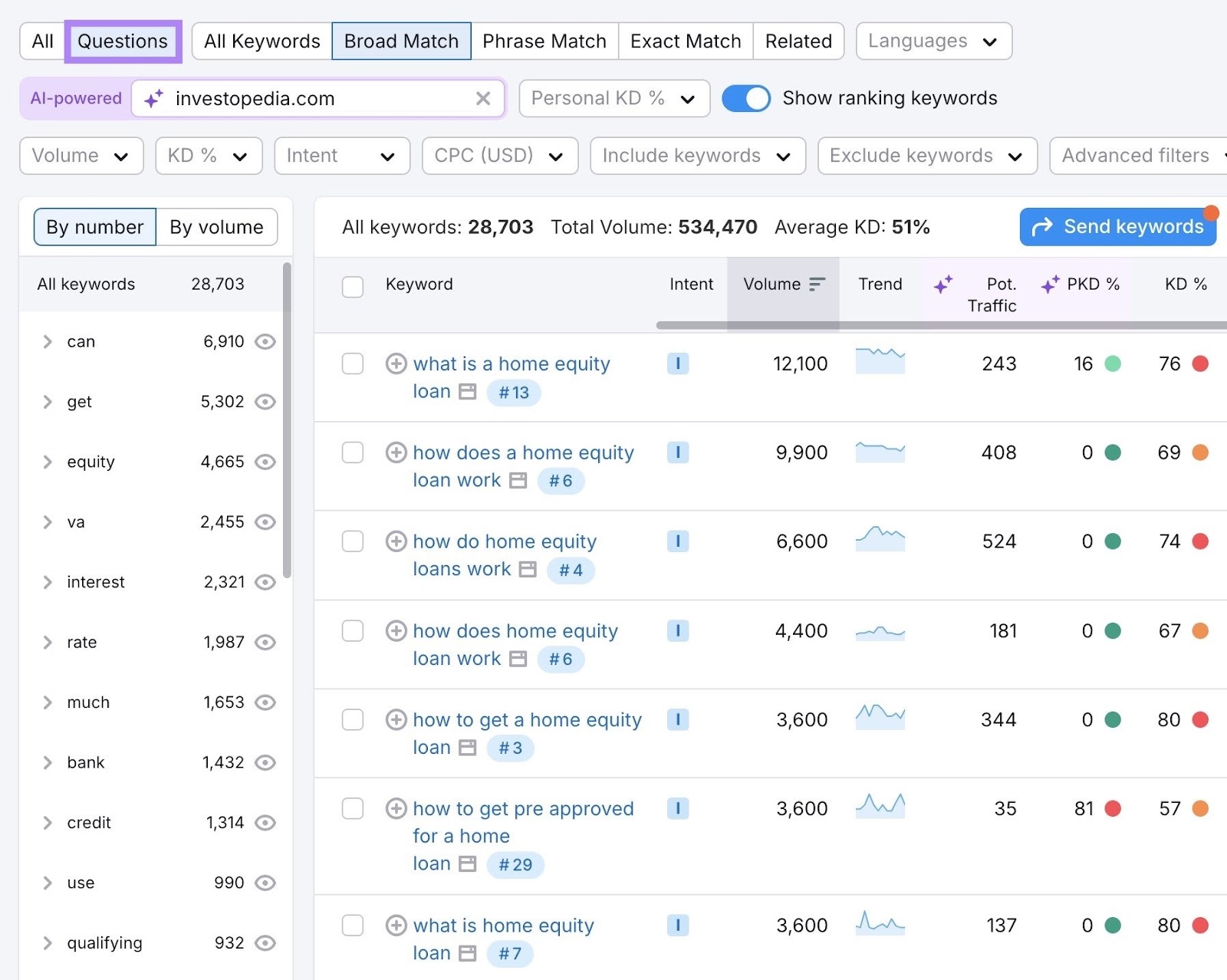This screenshot has width=1227, height=980.
Task: Open the SERP snapshot for "how does a home equity loan work"
Action: (x=518, y=481)
